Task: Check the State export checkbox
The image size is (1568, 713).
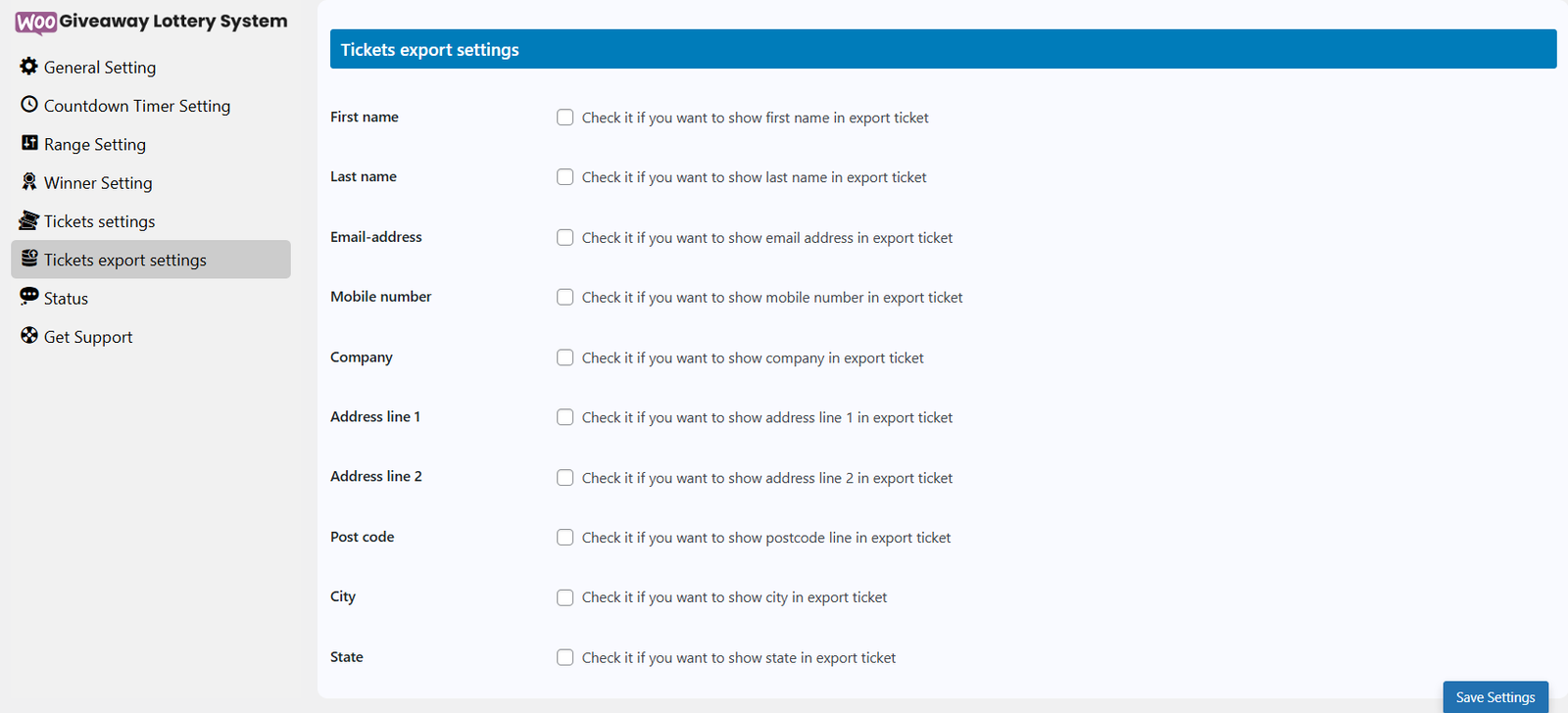Action: [x=565, y=658]
